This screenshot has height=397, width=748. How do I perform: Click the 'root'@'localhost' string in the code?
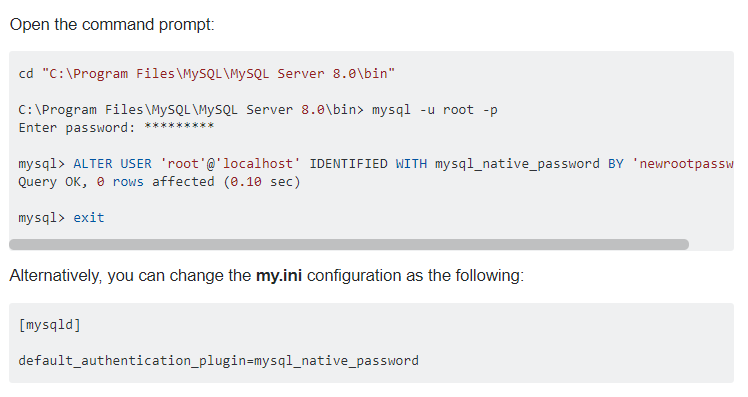pos(230,164)
